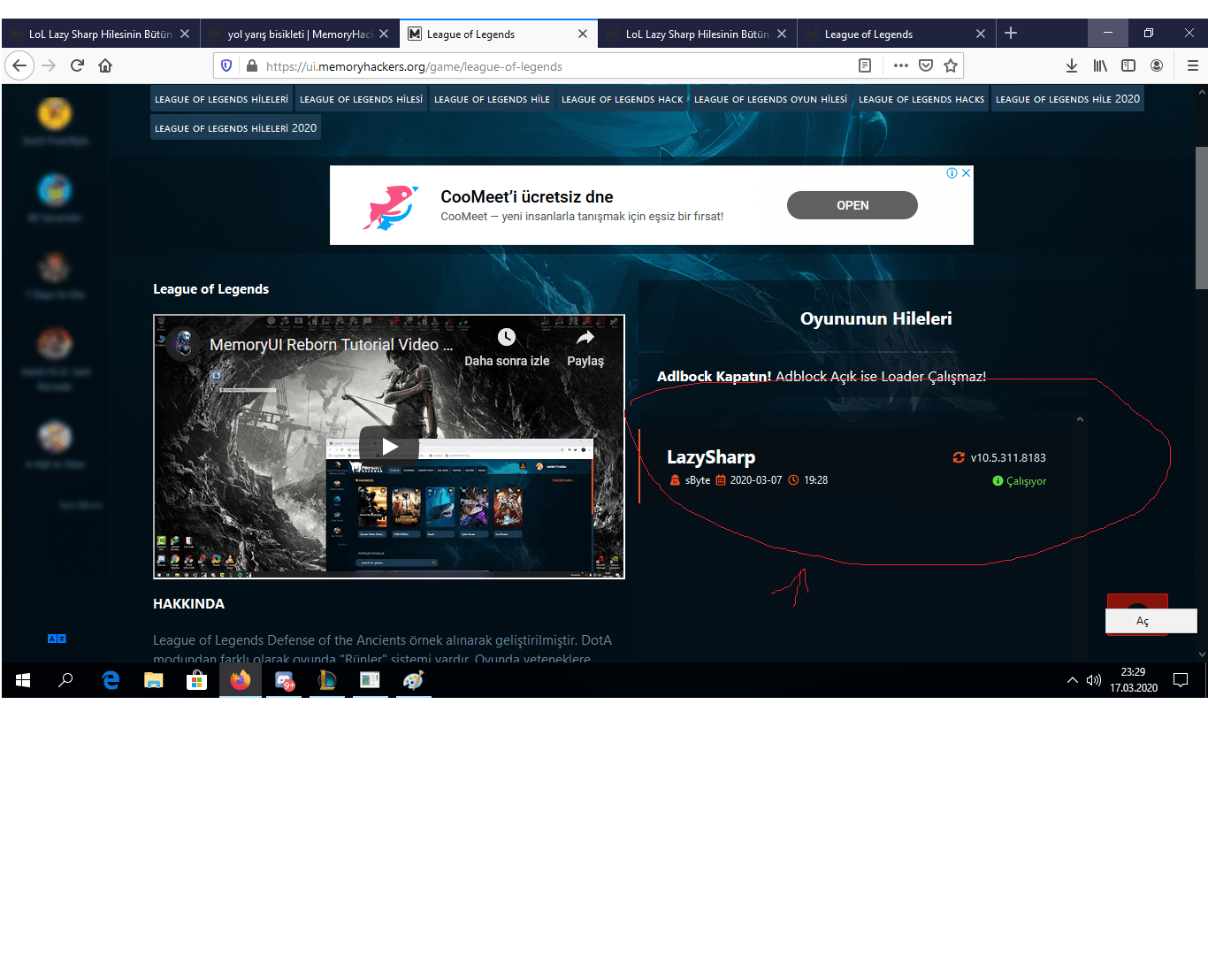Collapse the cheat list chevron above LazySharp
The height and width of the screenshot is (980, 1208).
click(x=1080, y=419)
